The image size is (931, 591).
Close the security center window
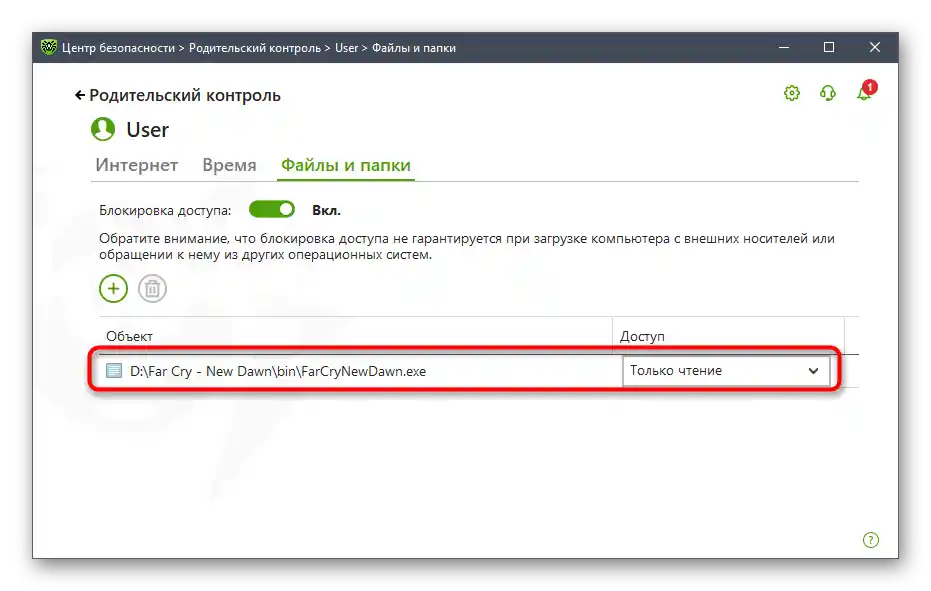click(875, 47)
